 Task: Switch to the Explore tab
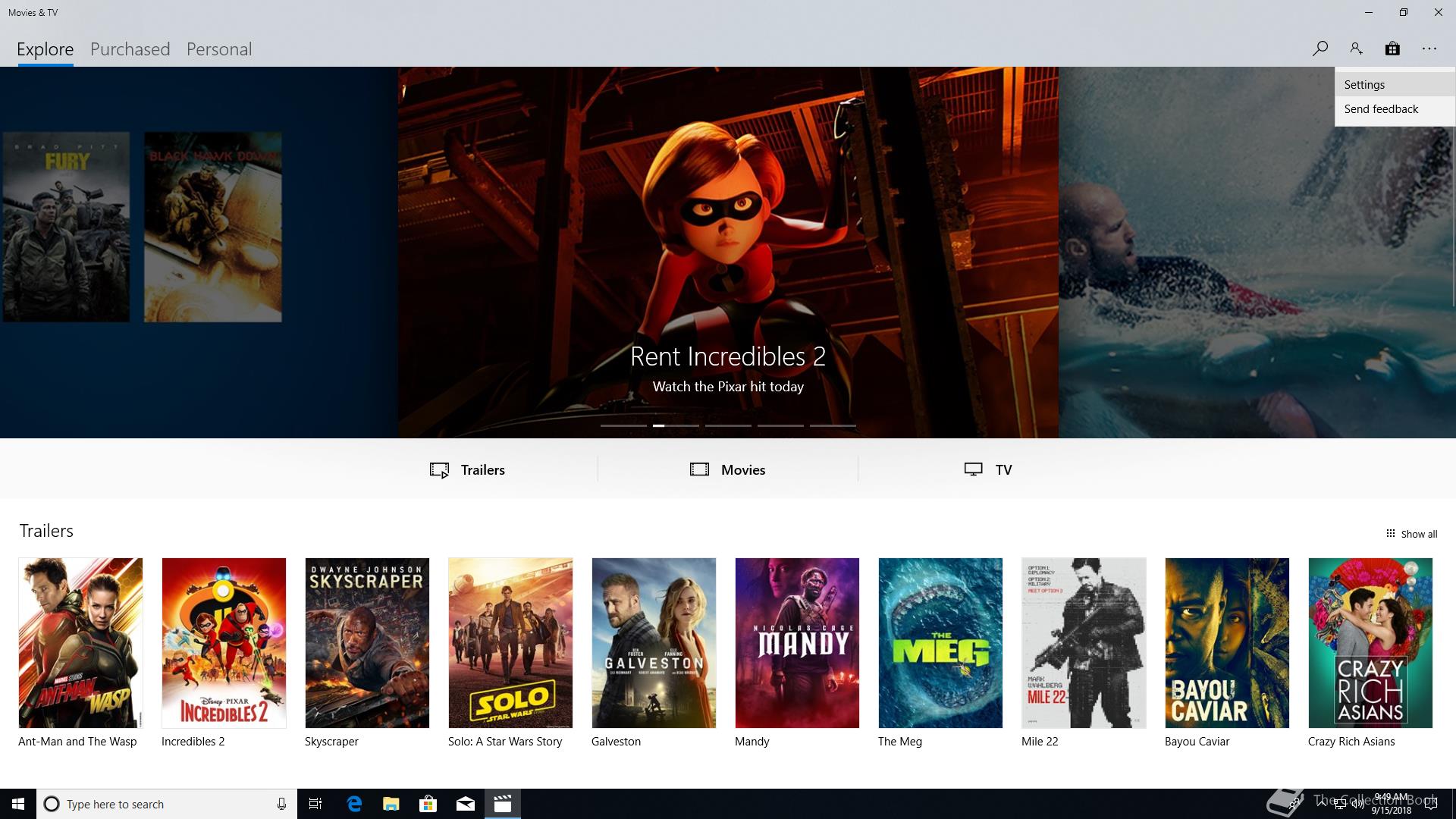pyautogui.click(x=45, y=49)
